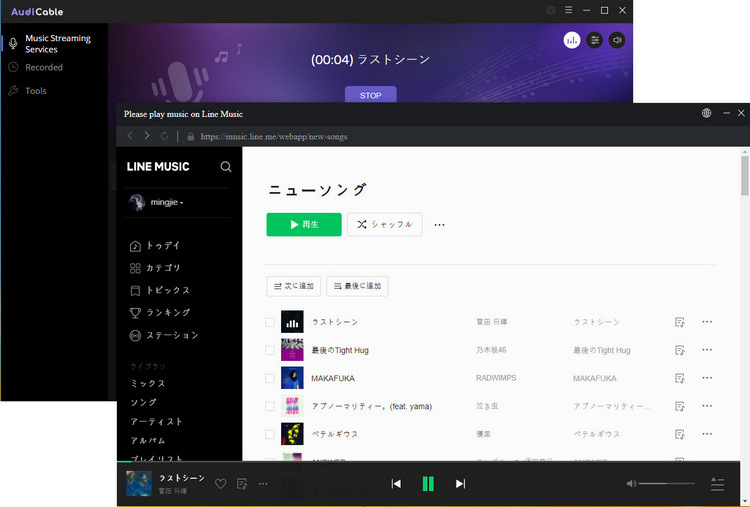
Task: Go forward in Line Music browser
Action: [x=147, y=136]
